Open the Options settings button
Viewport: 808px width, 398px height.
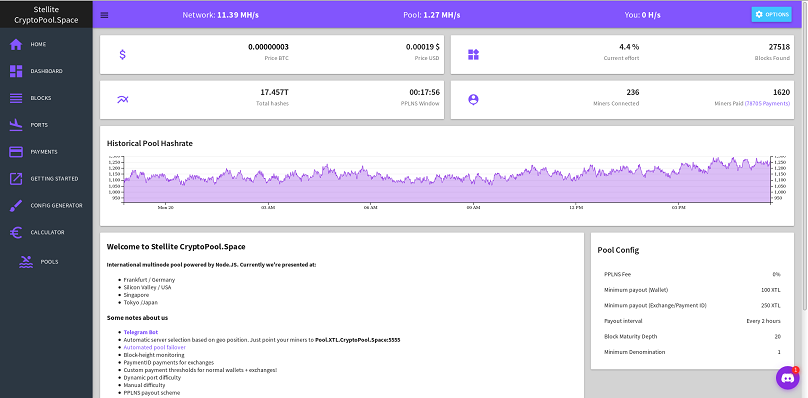click(771, 14)
